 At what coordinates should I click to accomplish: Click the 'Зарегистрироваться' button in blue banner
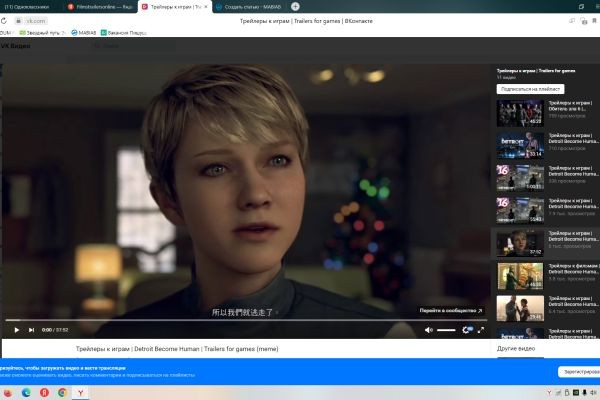[580, 372]
